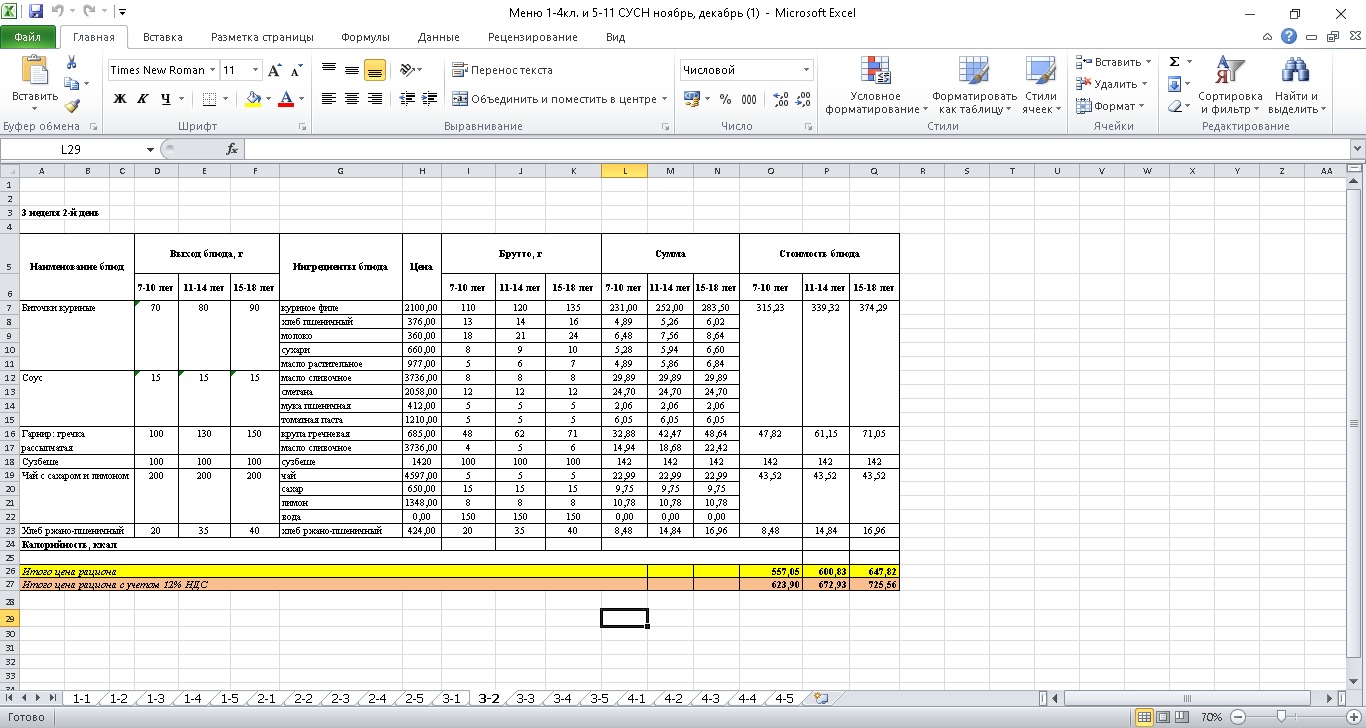The image size is (1366, 728).
Task: Click the Save icon in quick access toolbar
Action: (36, 13)
